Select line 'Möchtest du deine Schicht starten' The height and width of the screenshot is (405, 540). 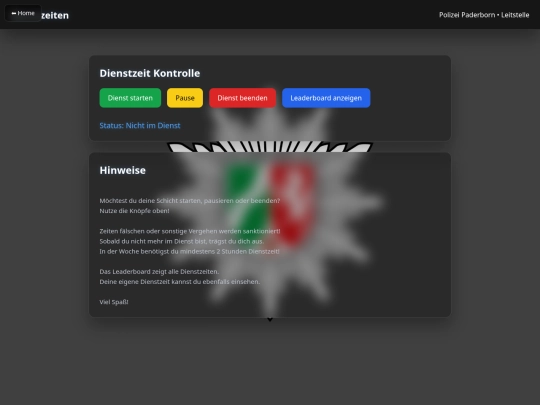click(190, 200)
